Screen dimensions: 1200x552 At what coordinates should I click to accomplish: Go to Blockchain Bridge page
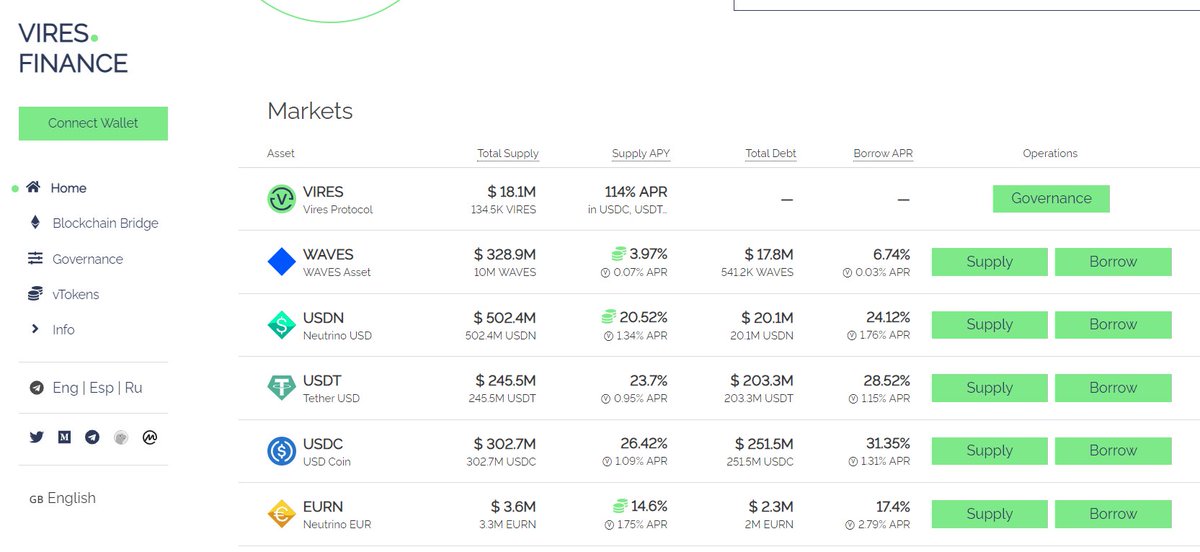pos(105,223)
